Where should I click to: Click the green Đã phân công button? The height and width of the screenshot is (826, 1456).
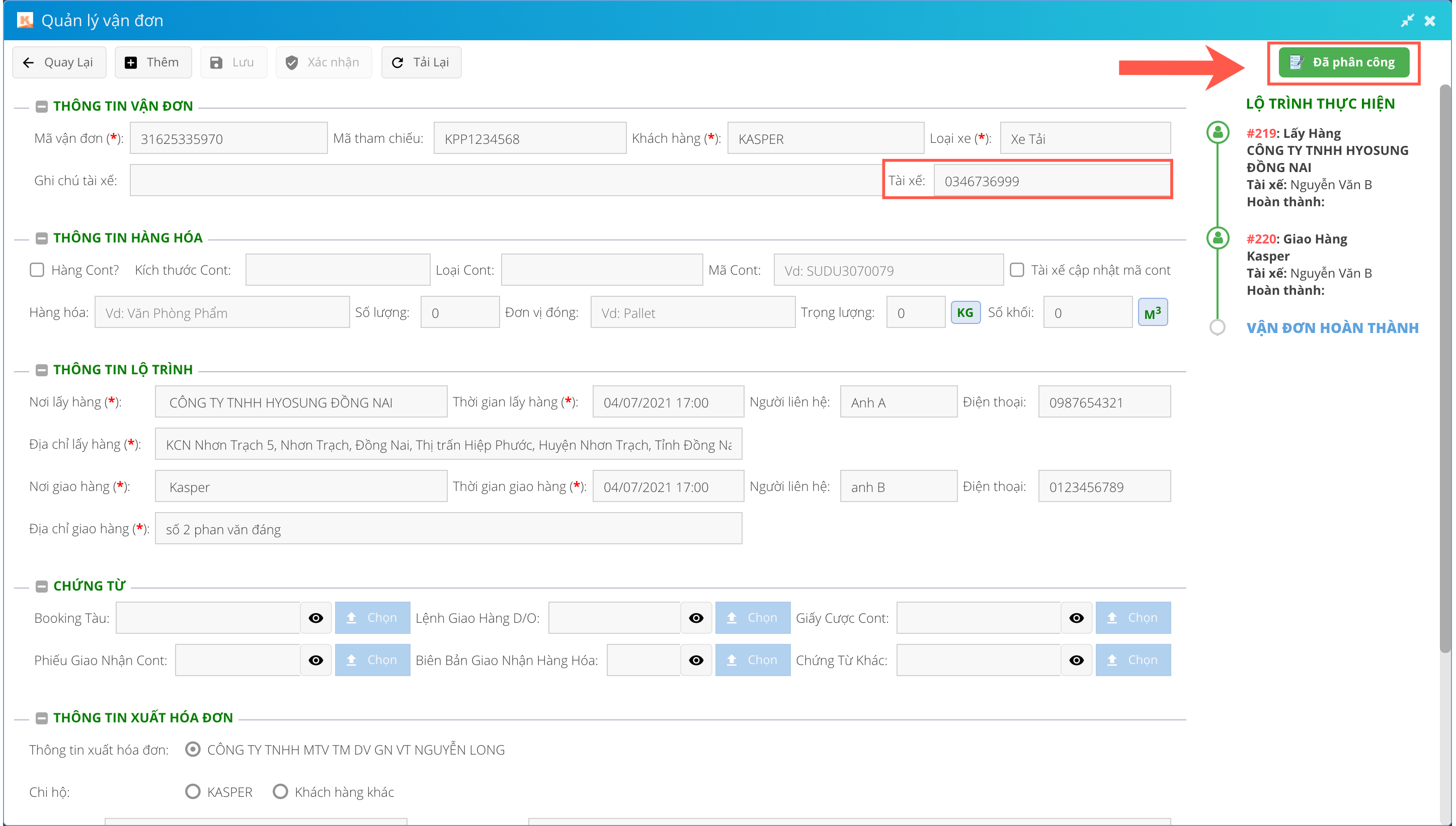click(x=1344, y=62)
